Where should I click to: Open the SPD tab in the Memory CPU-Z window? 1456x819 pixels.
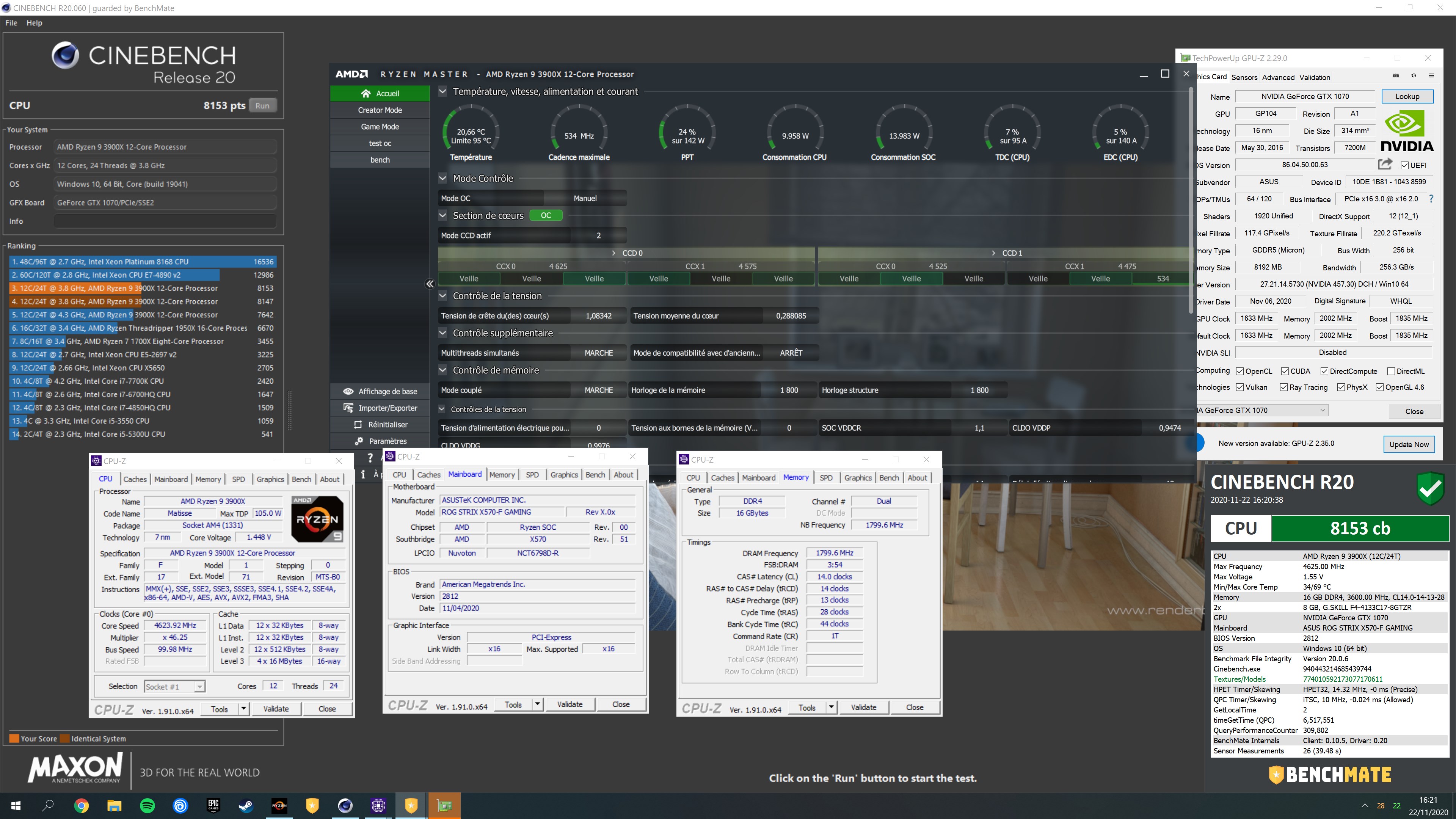click(826, 478)
